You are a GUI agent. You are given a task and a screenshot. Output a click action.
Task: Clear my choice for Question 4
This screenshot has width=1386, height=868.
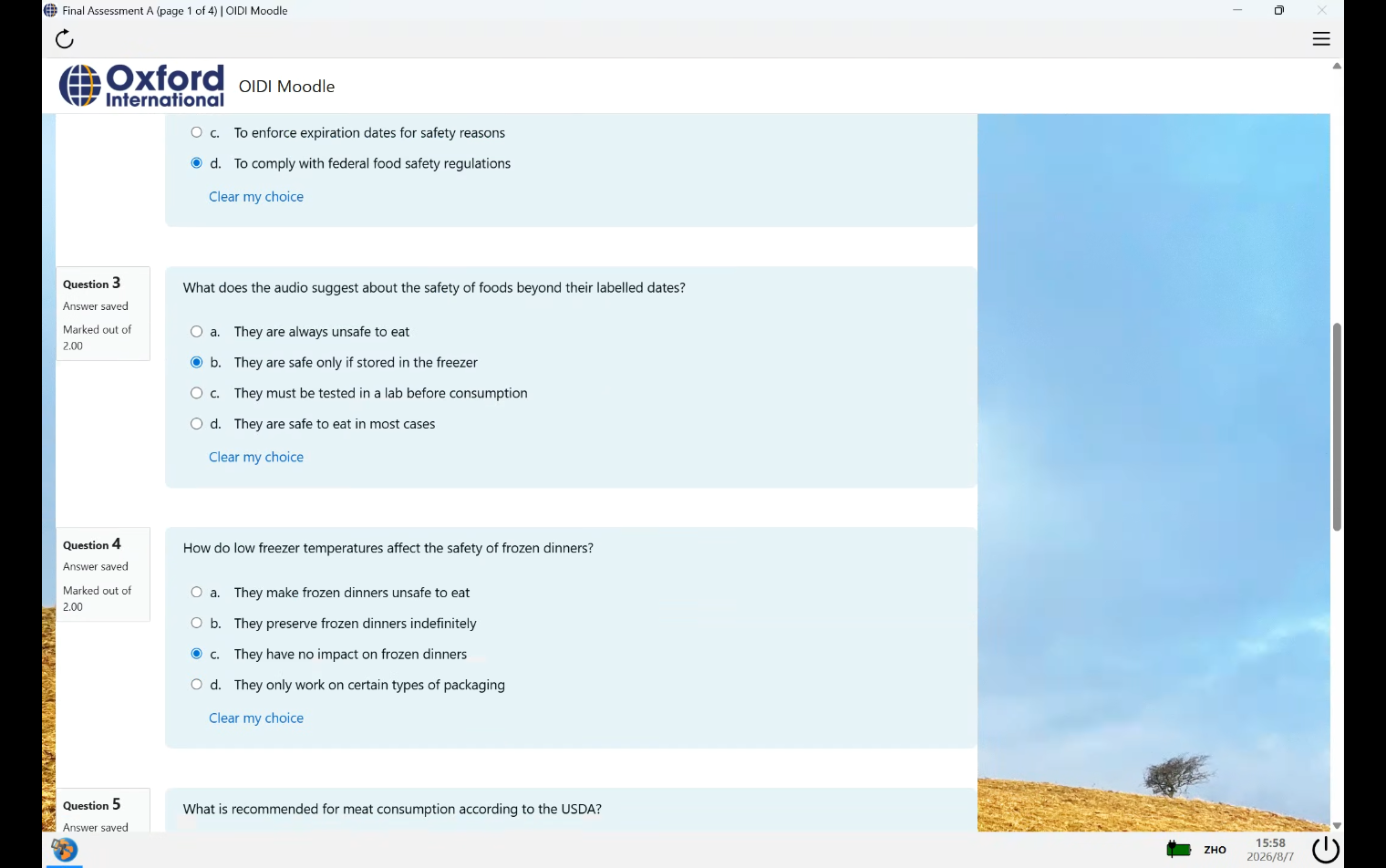click(x=256, y=718)
